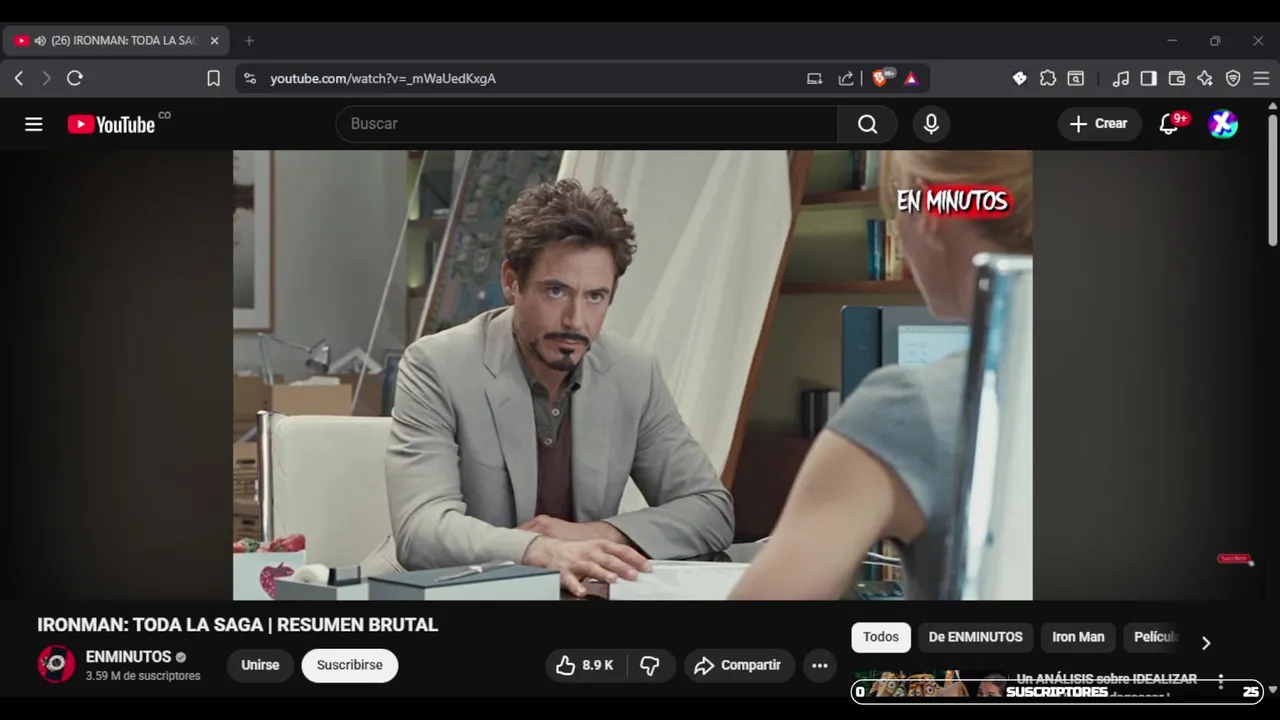Open the more actions three-dot button
Image resolution: width=1280 pixels, height=720 pixels.
[820, 665]
